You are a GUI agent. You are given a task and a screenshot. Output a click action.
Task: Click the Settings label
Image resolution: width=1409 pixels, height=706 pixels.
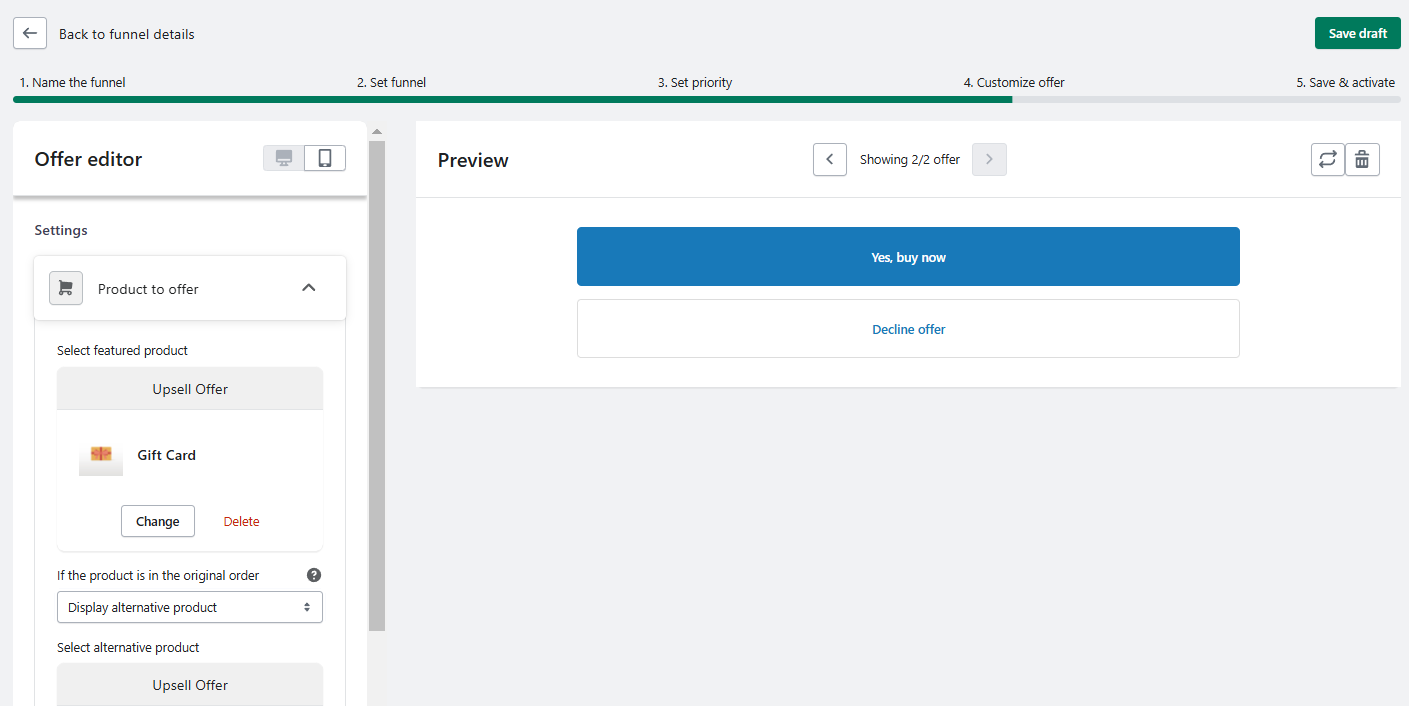coord(61,230)
